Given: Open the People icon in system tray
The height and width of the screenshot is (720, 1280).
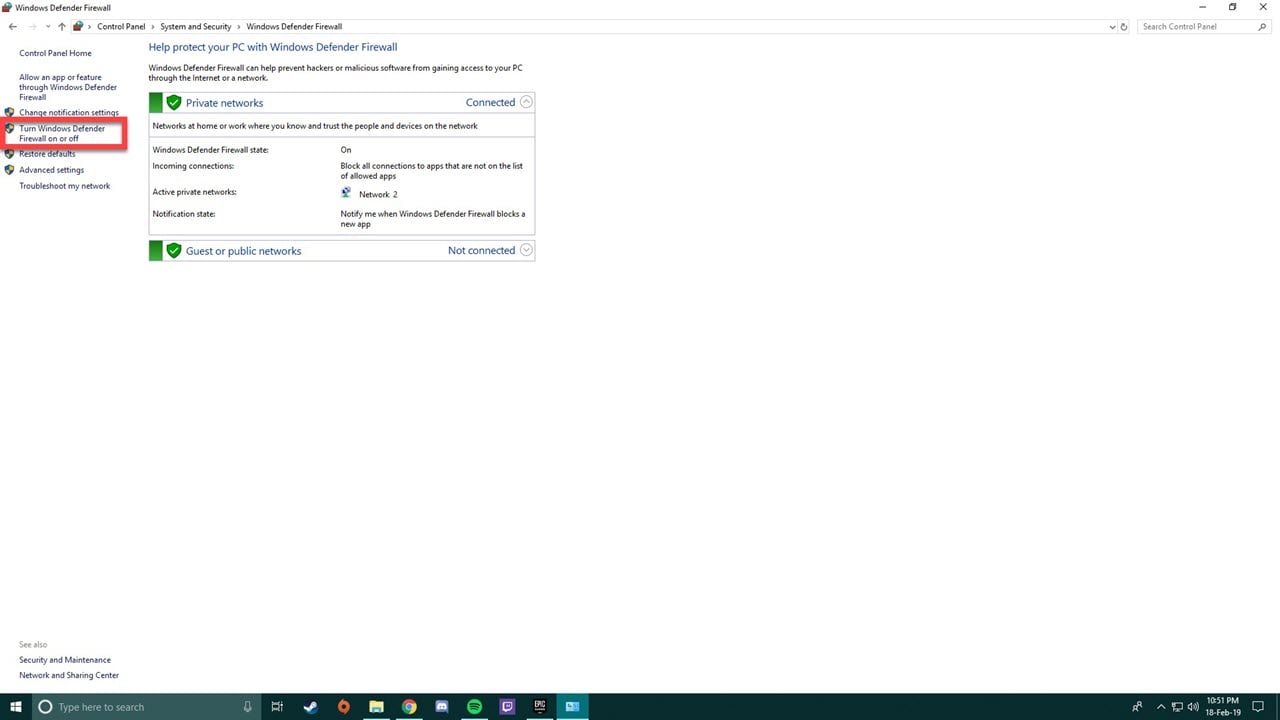Looking at the screenshot, I should 1137,706.
